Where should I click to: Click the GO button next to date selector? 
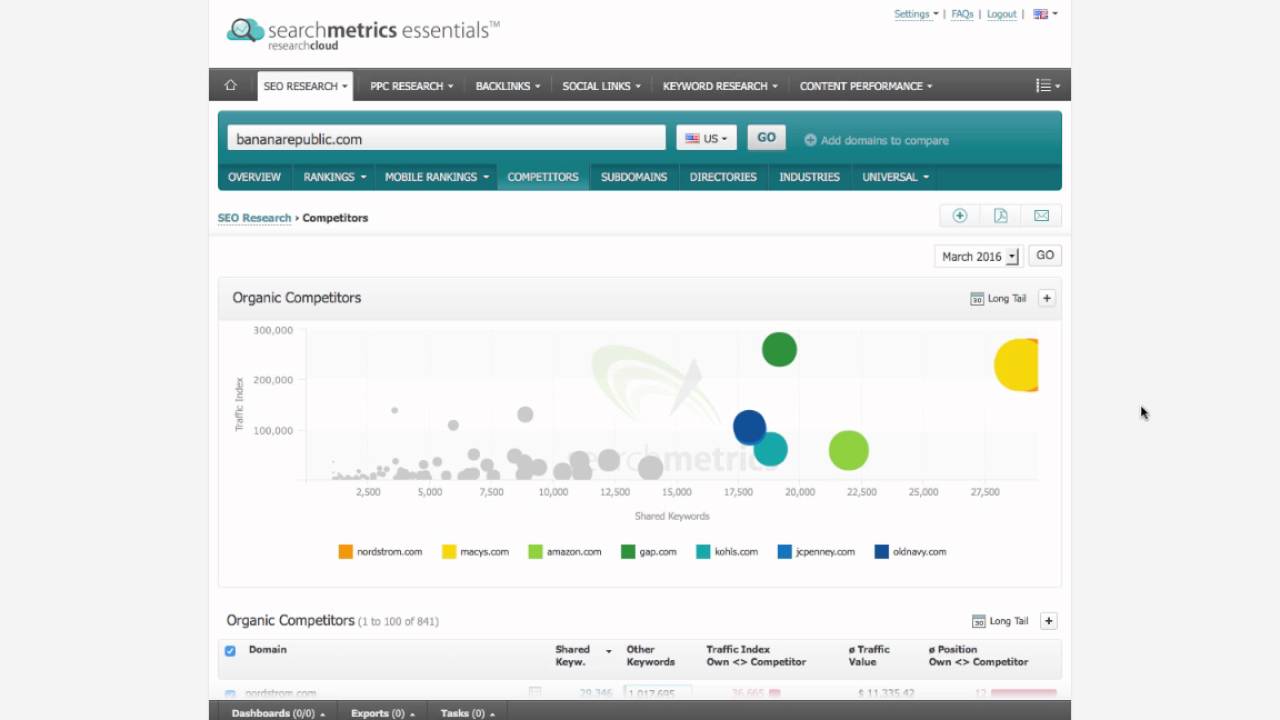(x=1045, y=255)
